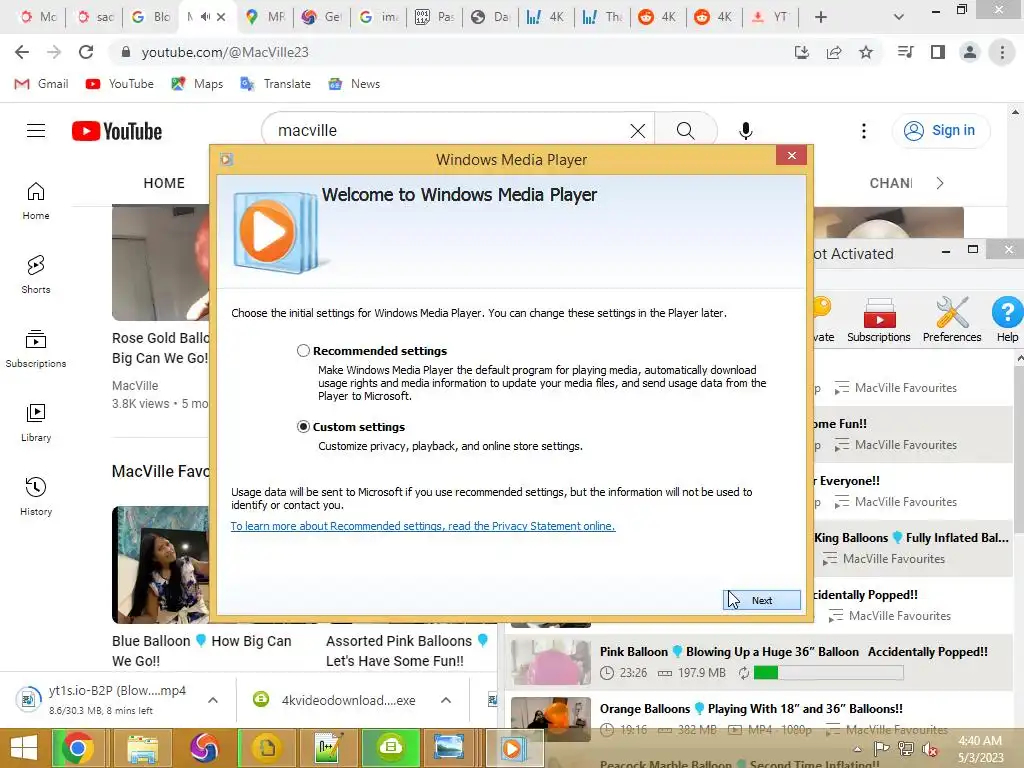The width and height of the screenshot is (1024, 768).
Task: Open Help in 4K Video Downloader
Action: click(x=1007, y=320)
